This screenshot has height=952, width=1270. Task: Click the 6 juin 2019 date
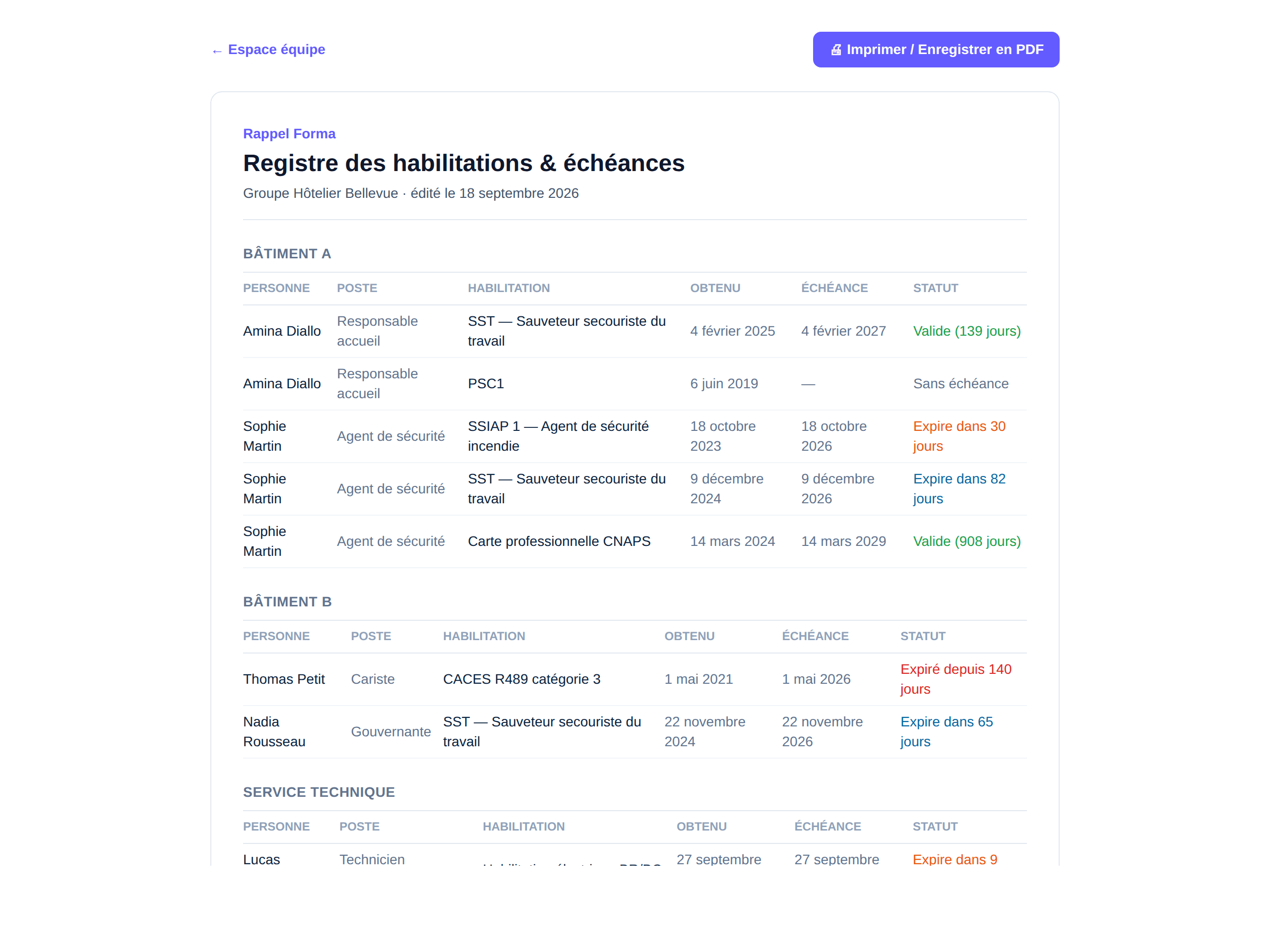click(x=724, y=384)
